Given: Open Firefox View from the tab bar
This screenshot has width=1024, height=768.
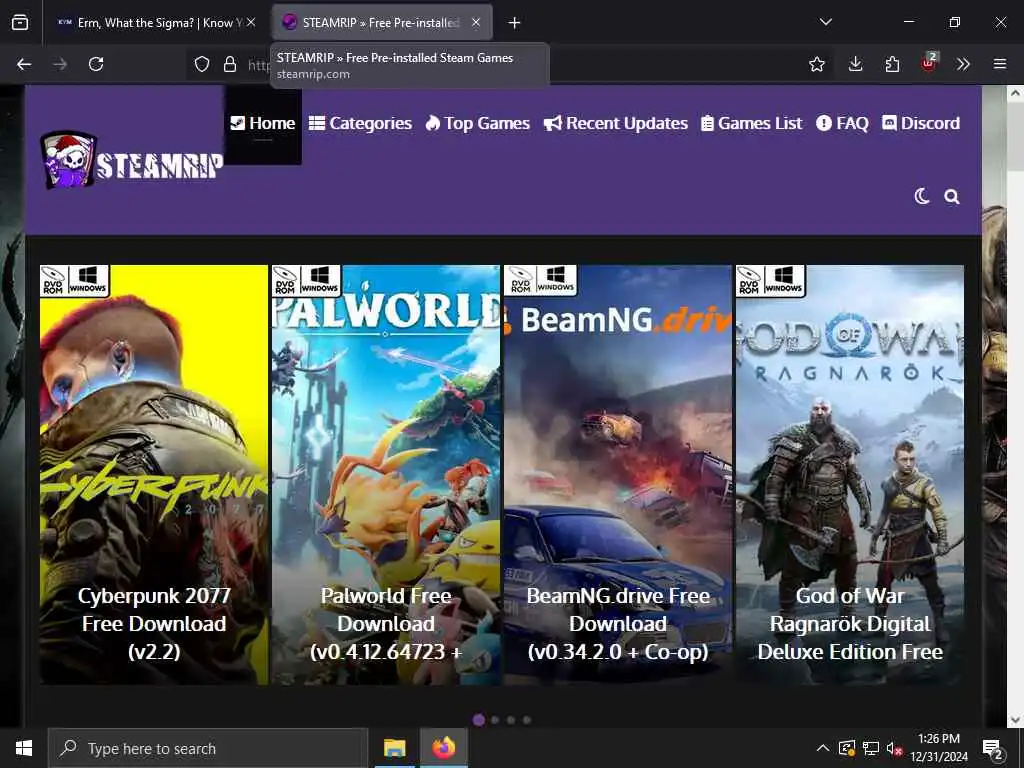Looking at the screenshot, I should point(20,23).
